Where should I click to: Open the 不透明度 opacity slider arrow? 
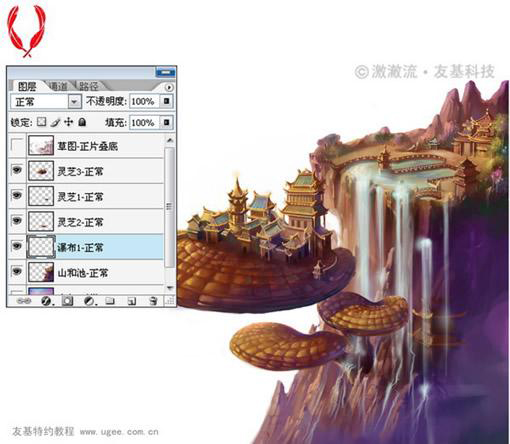pyautogui.click(x=167, y=101)
